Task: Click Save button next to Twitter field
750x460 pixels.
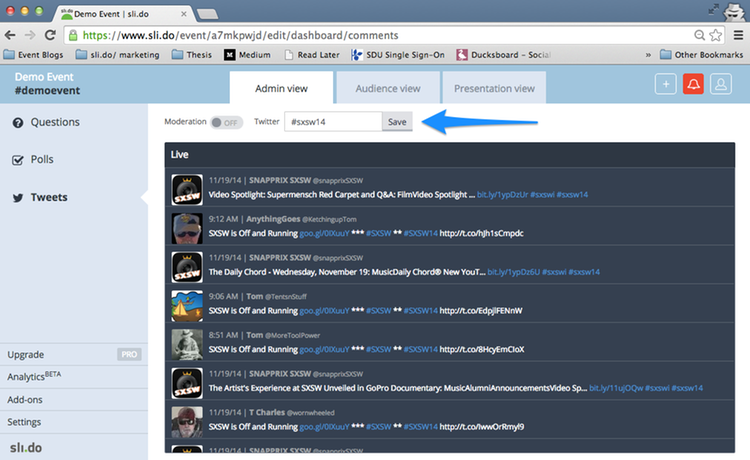Action: point(397,122)
